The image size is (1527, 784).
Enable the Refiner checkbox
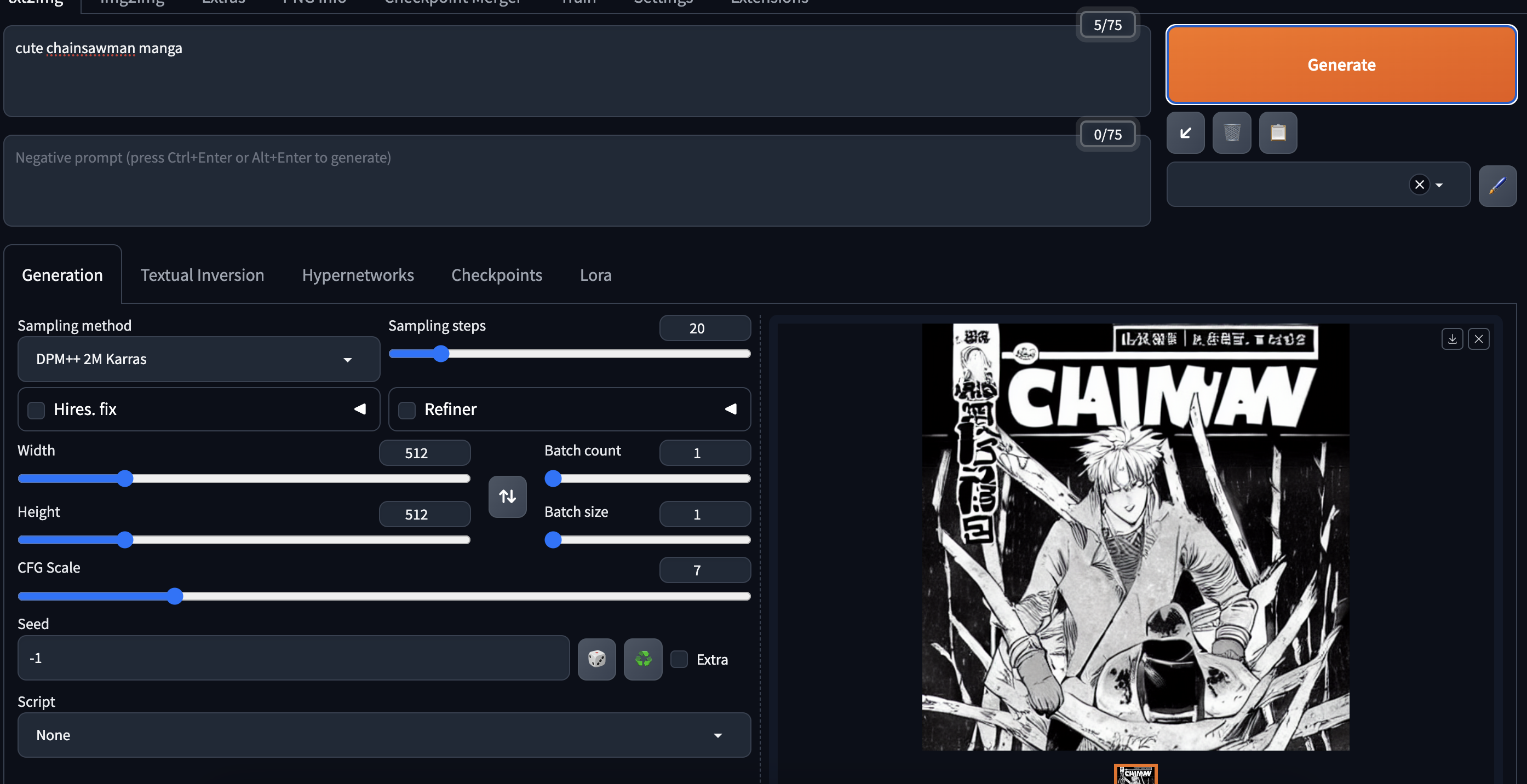click(406, 410)
